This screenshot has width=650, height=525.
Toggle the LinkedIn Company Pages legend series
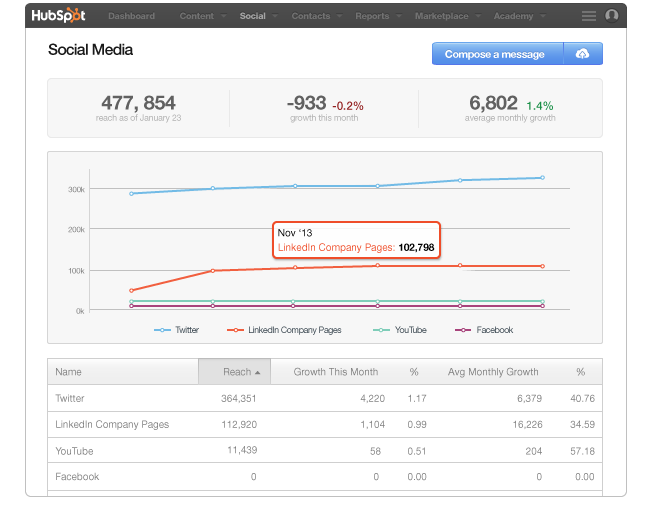pyautogui.click(x=284, y=330)
